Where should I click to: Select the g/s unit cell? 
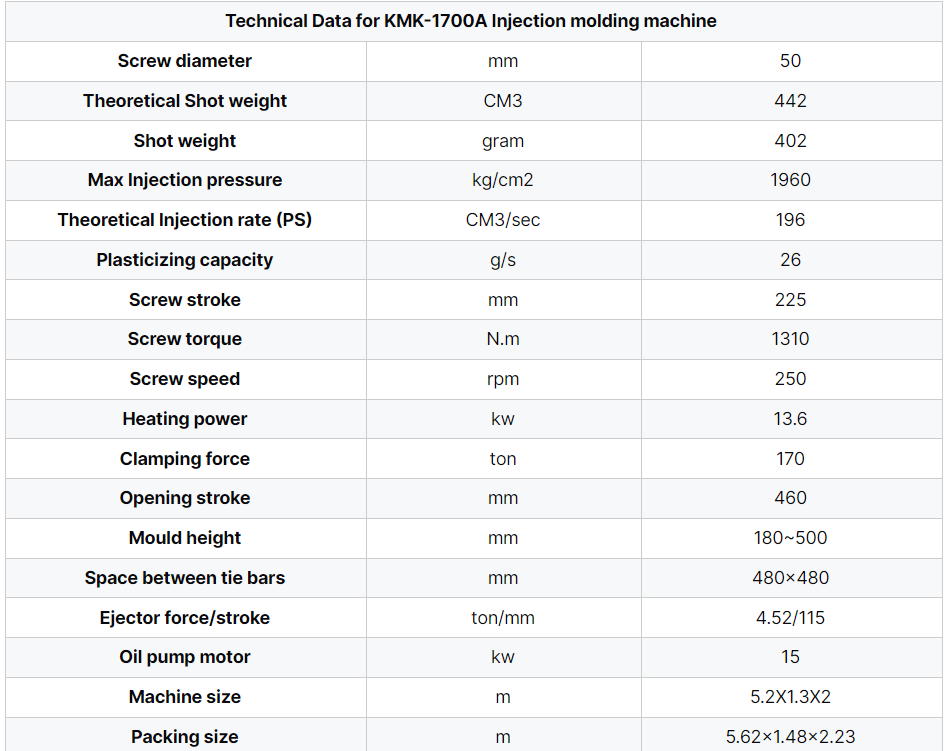pyautogui.click(x=503, y=260)
